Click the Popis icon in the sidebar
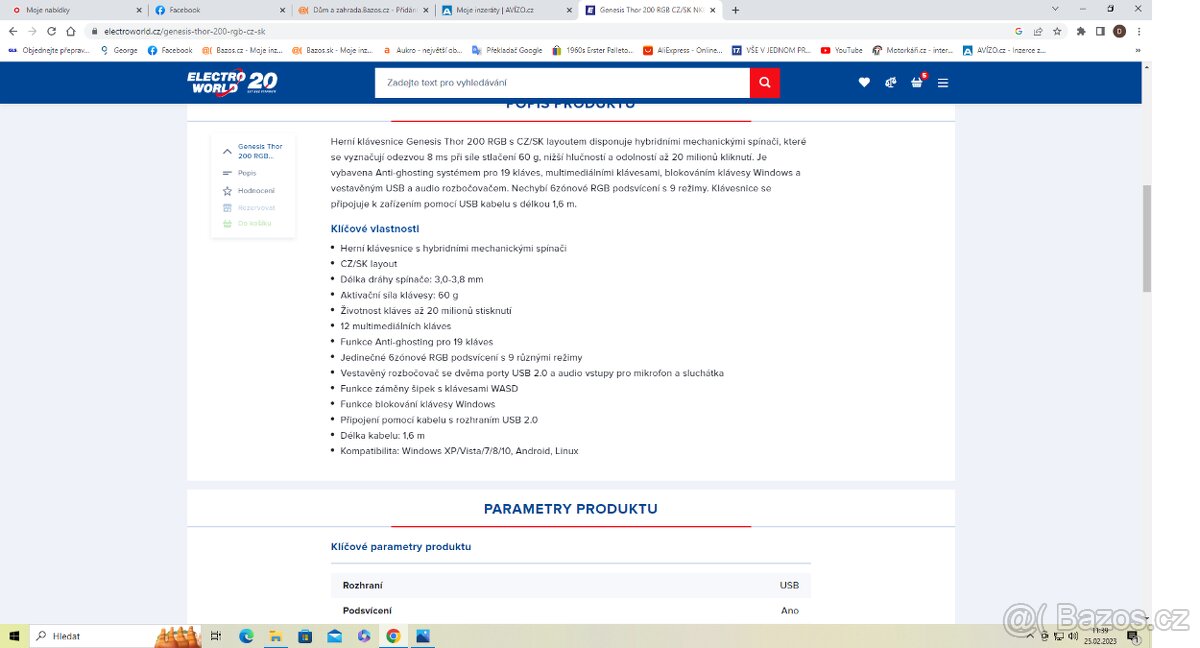 click(228, 173)
